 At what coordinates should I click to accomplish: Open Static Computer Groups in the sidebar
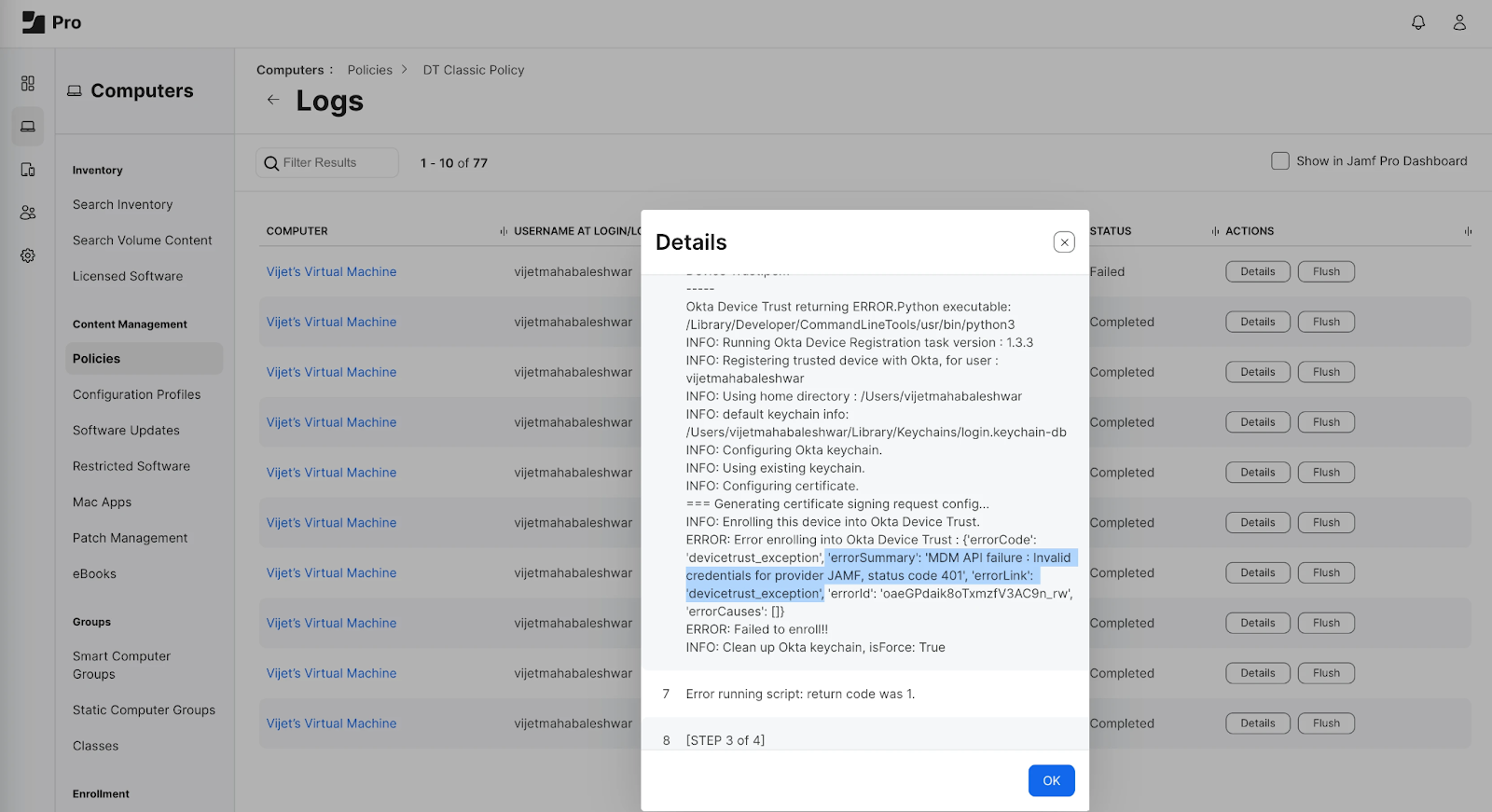click(x=145, y=710)
